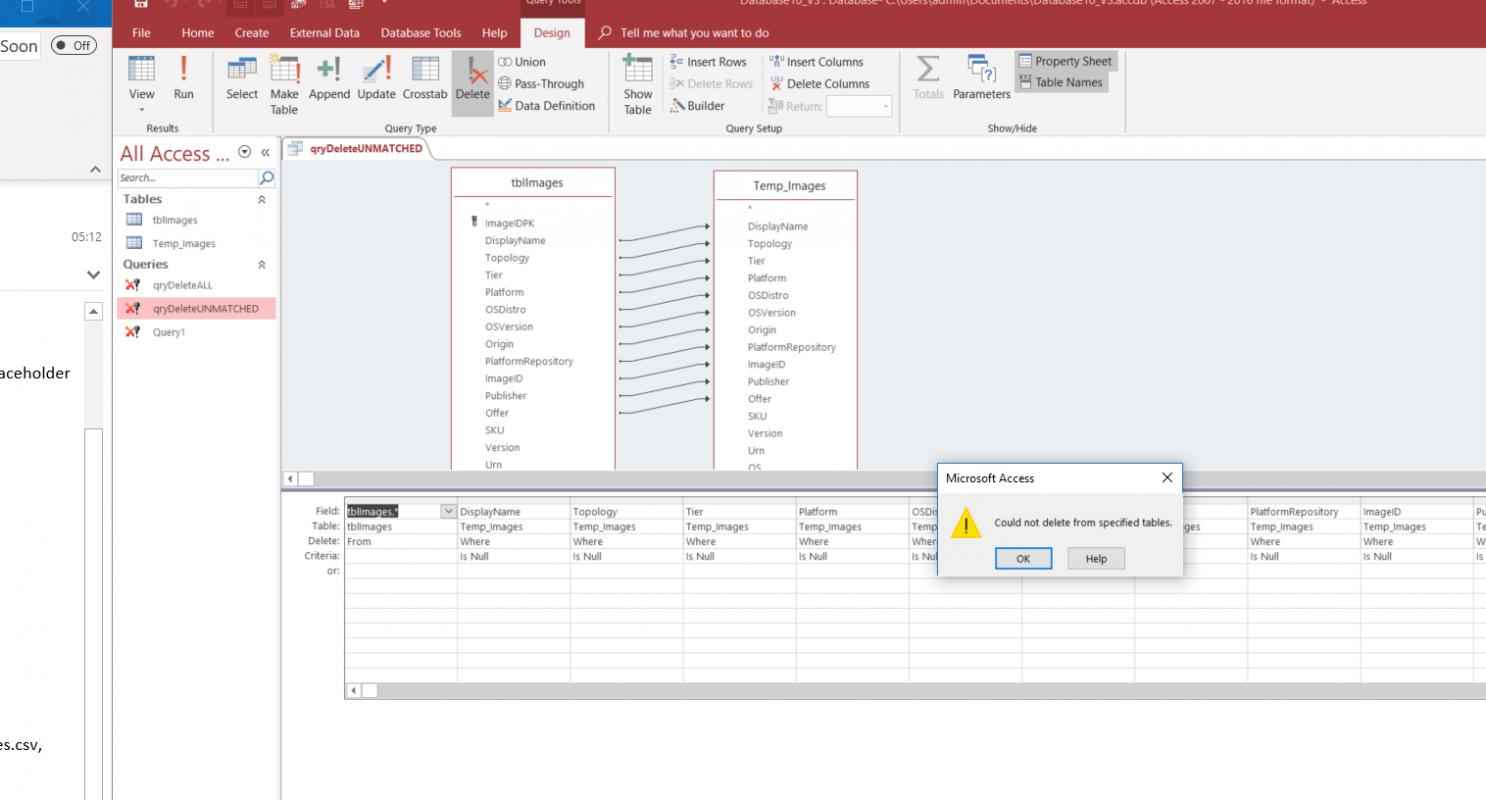Open the qryDeleteALL query in navigation pane

[x=182, y=285]
